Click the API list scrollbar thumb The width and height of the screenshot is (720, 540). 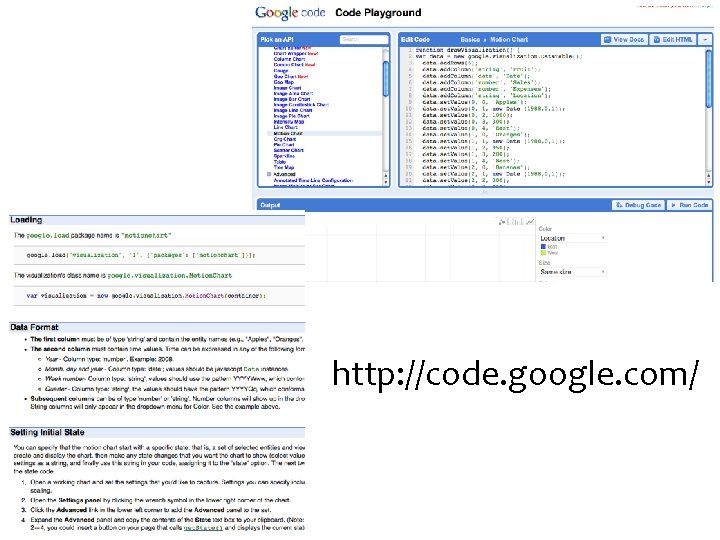pos(386,78)
